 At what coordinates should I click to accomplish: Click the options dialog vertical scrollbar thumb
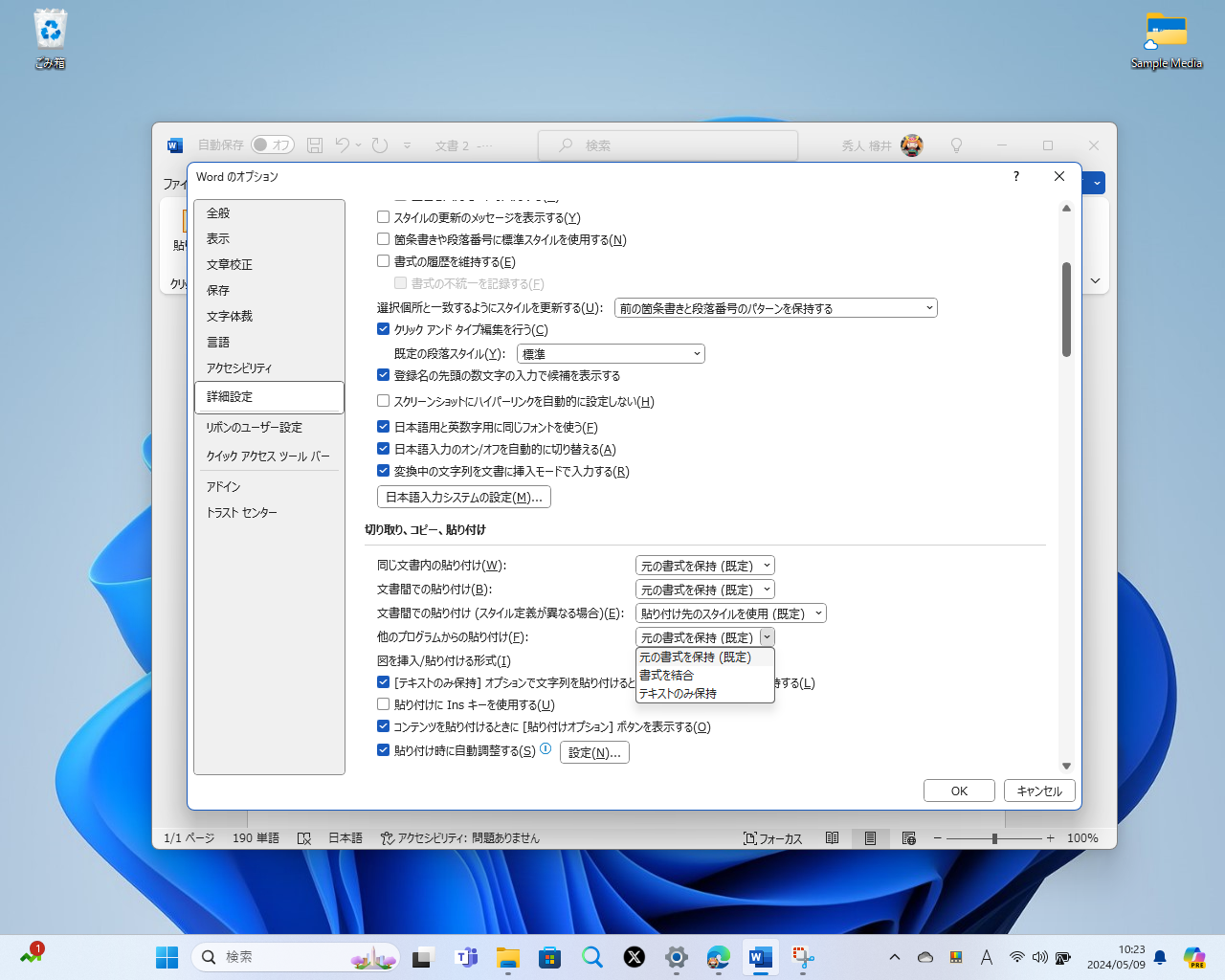pyautogui.click(x=1066, y=309)
